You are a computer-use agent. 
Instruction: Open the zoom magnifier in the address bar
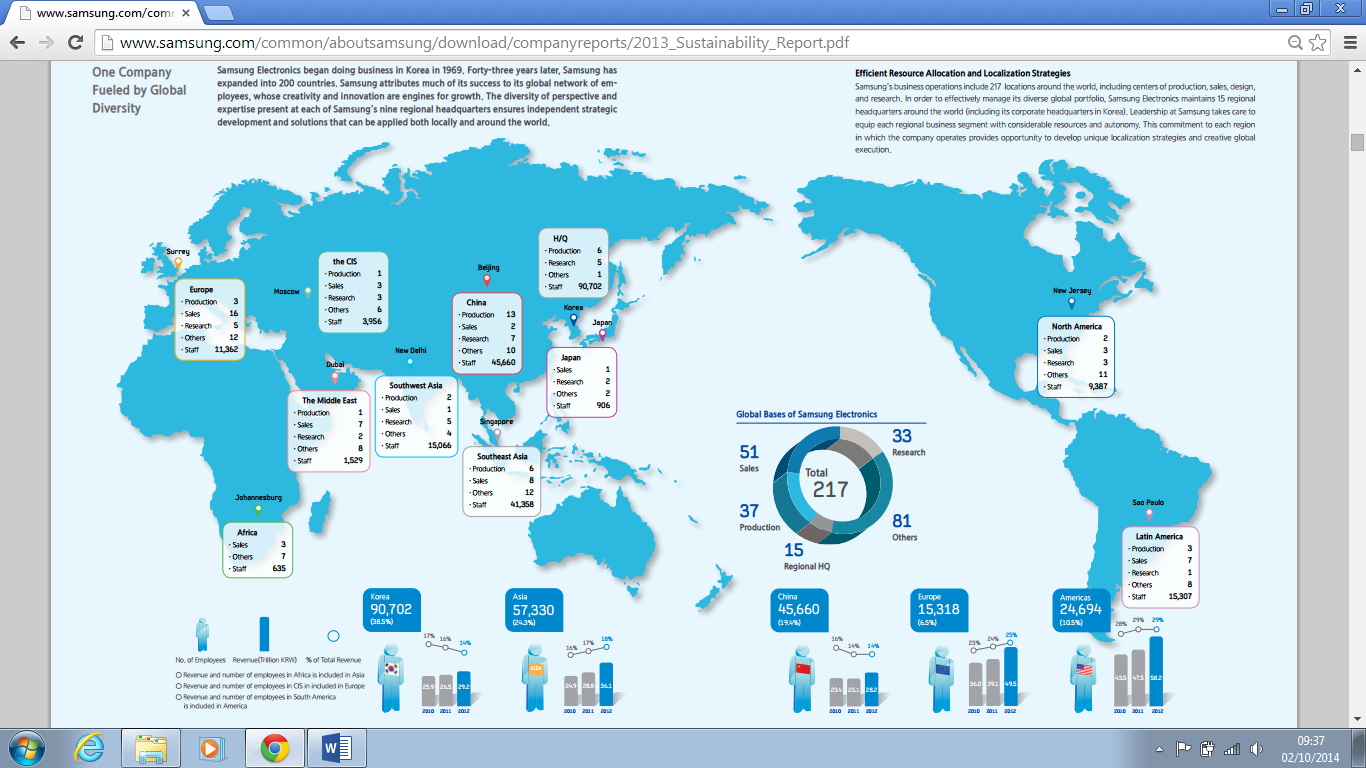(1295, 42)
